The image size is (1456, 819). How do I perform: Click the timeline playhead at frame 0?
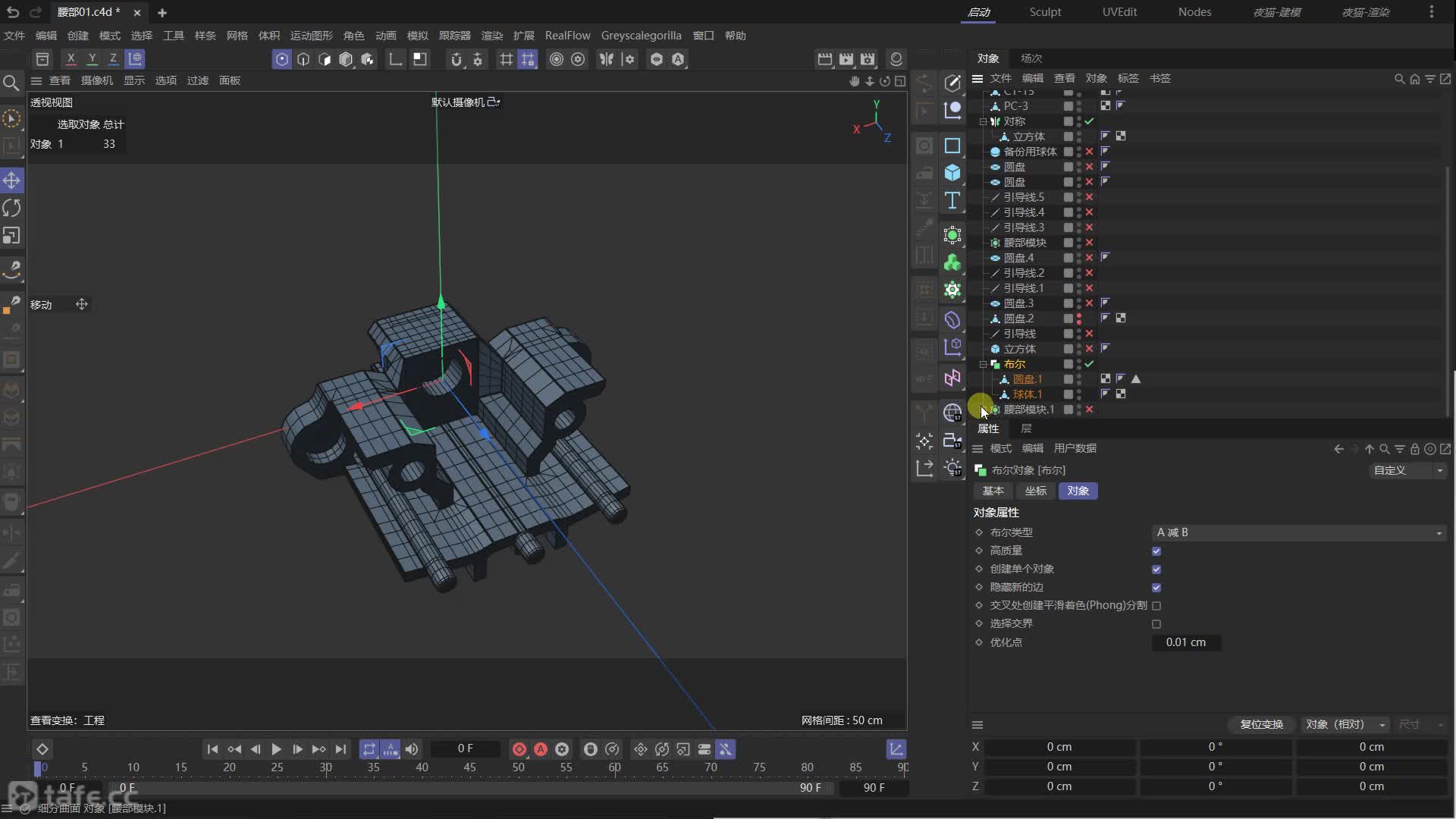click(x=37, y=768)
